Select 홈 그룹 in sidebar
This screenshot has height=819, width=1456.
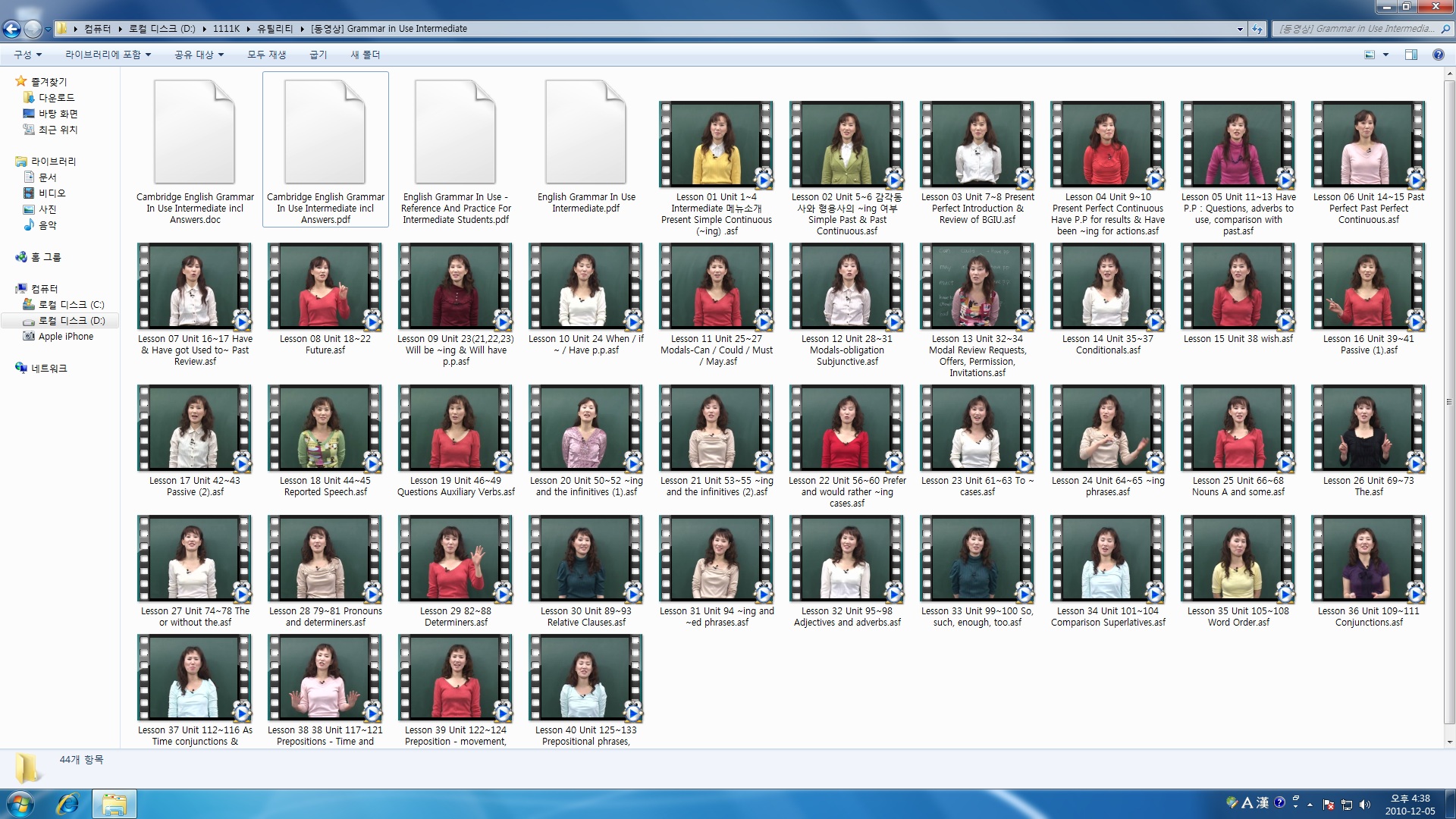point(45,257)
